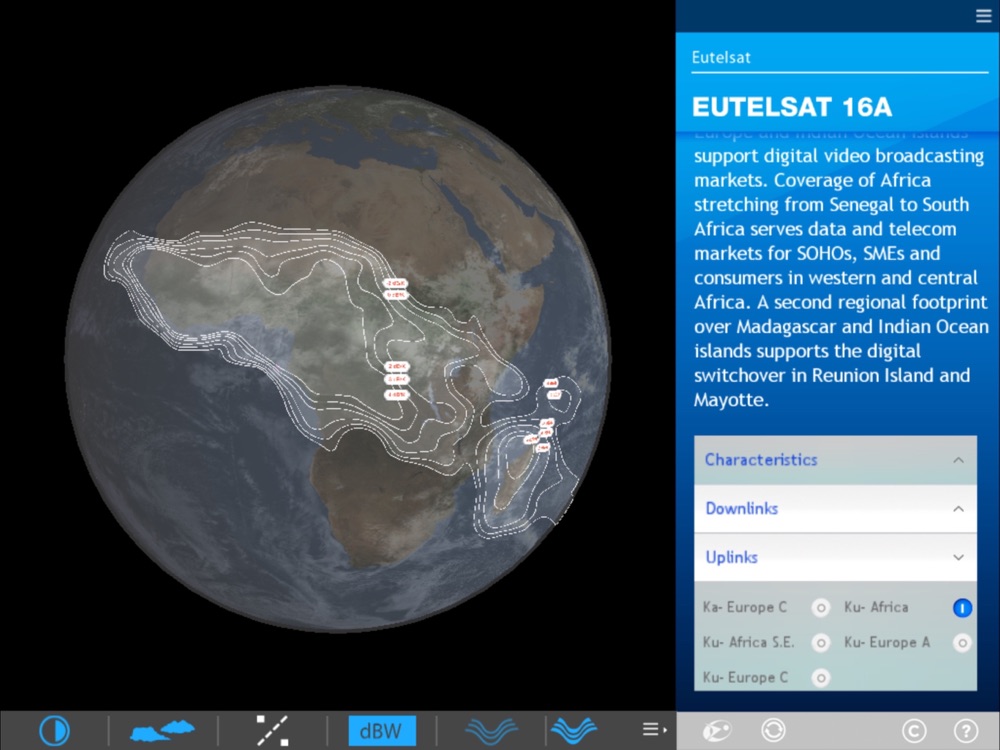Click the Ku- Africa S.E. label text
Viewport: 1000px width, 750px height.
click(x=749, y=642)
